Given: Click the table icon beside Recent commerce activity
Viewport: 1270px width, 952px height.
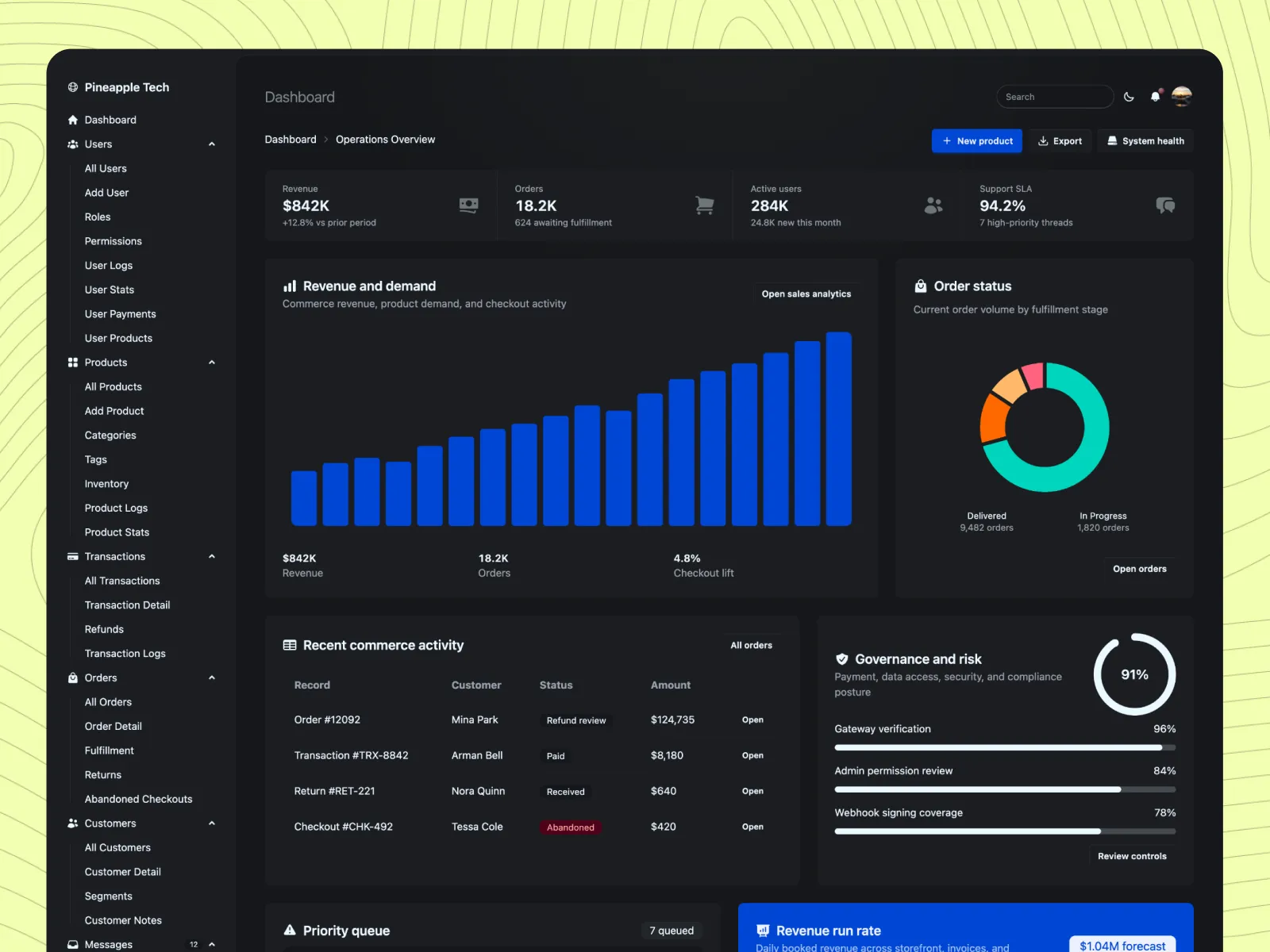Looking at the screenshot, I should [290, 646].
